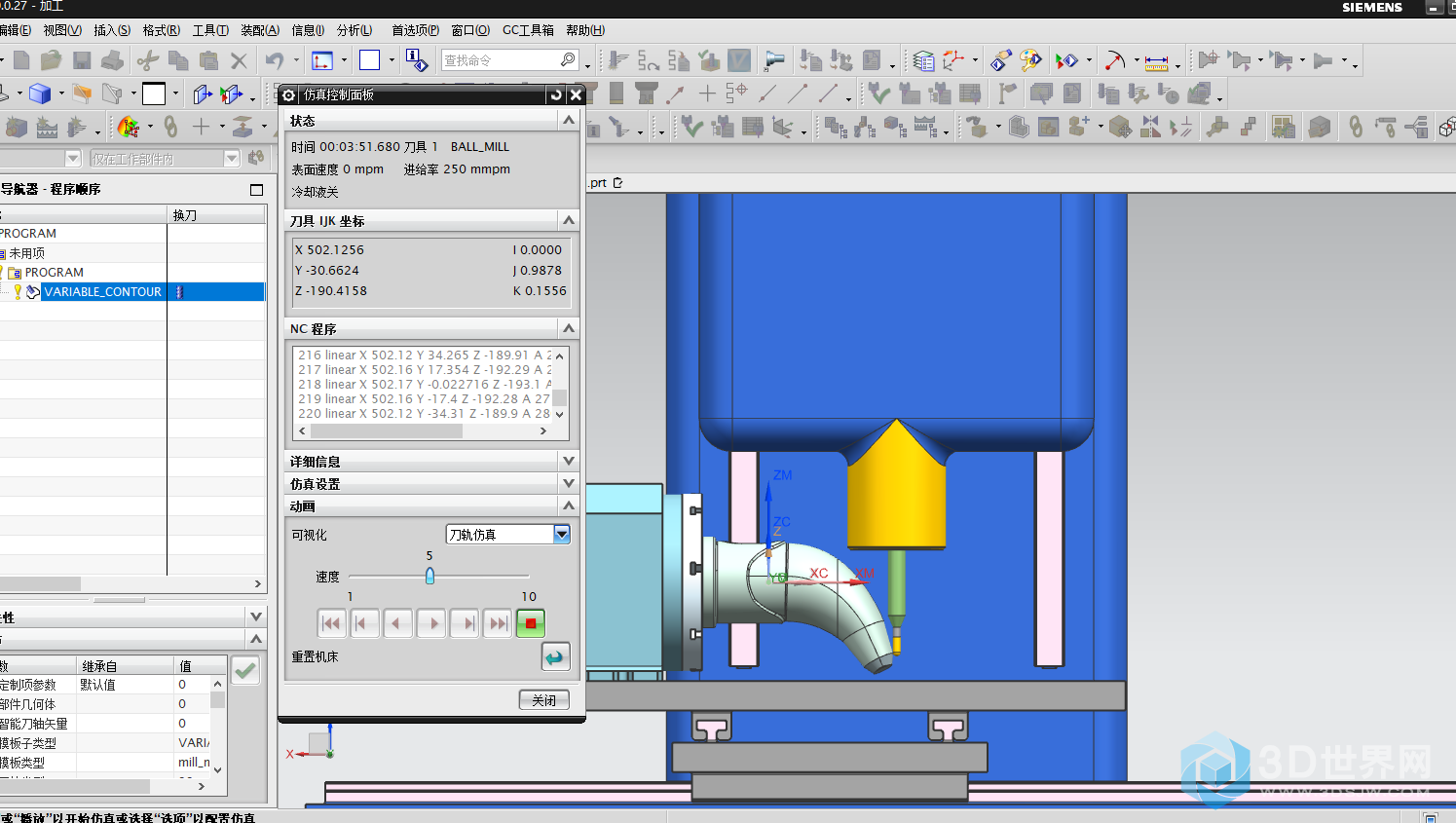
Task: Click the Print icon in toolbar
Action: (x=112, y=60)
